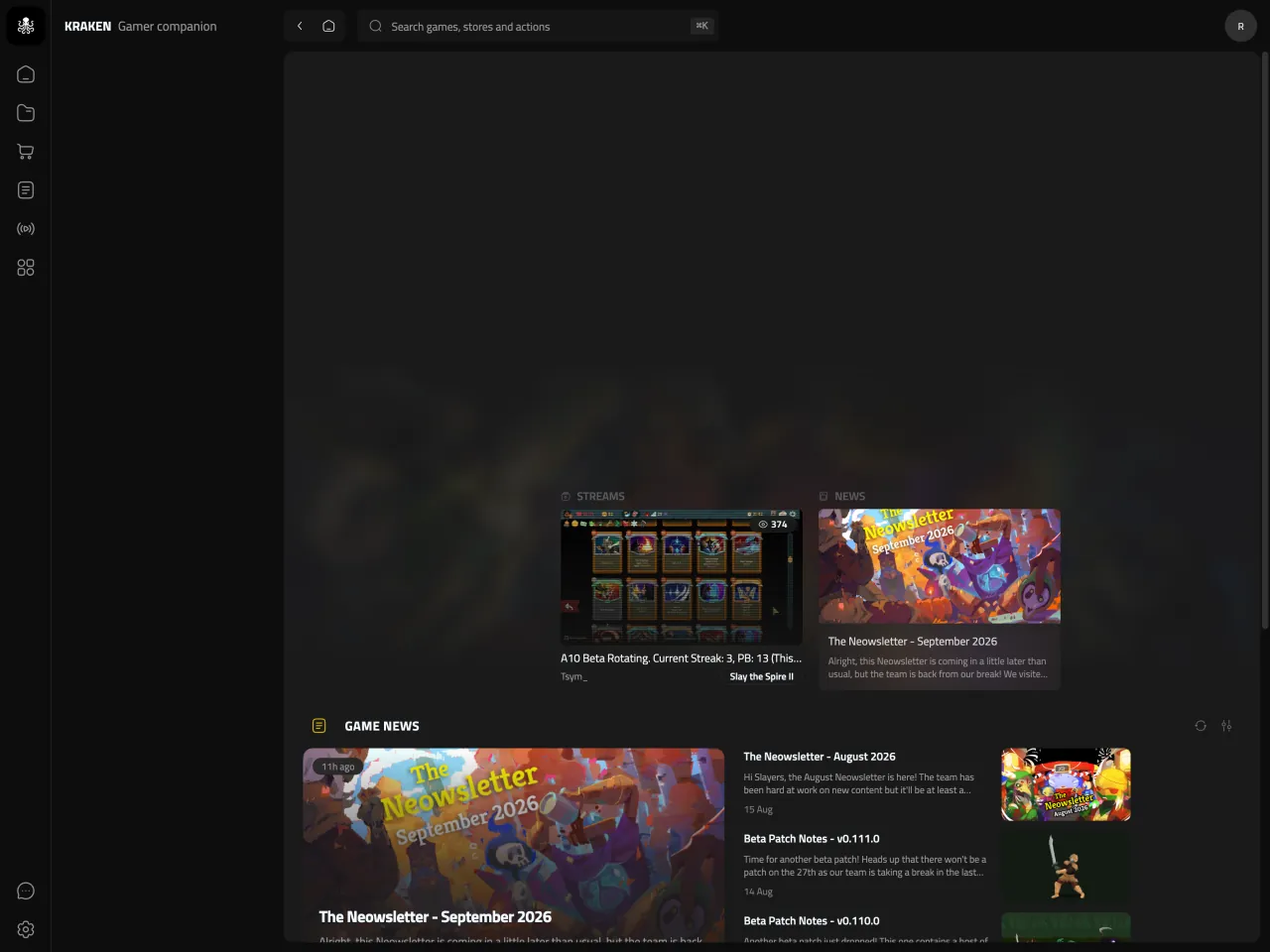Open Beta Patch Notes v0.110.0 article
This screenshot has height=952, width=1270.
812,921
